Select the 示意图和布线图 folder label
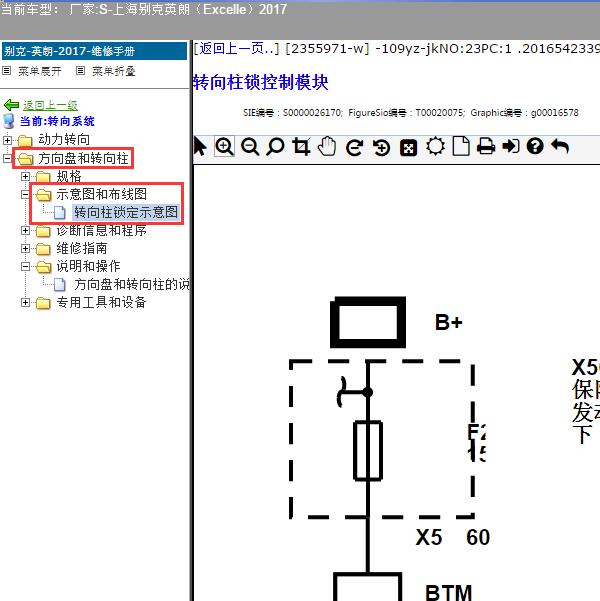This screenshot has width=600, height=601. 102,194
